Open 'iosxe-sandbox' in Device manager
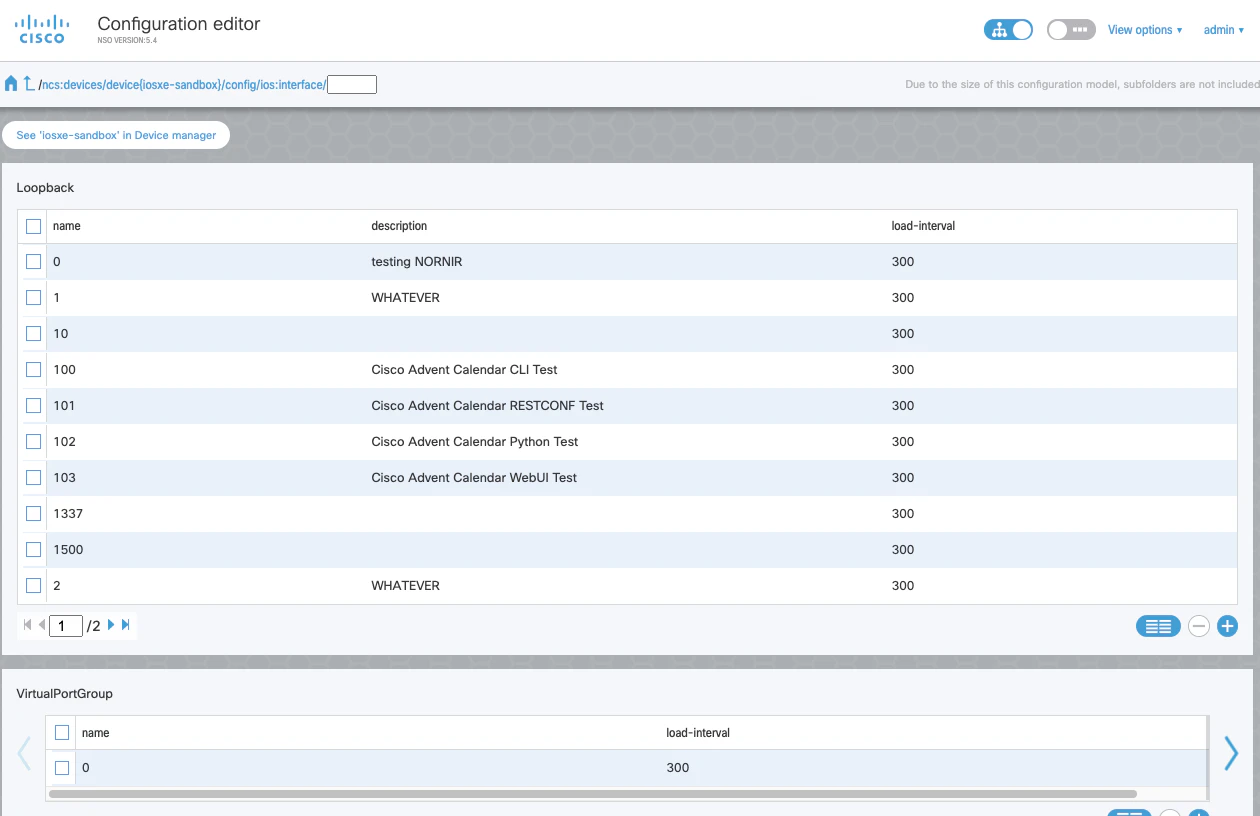The image size is (1260, 816). (116, 135)
